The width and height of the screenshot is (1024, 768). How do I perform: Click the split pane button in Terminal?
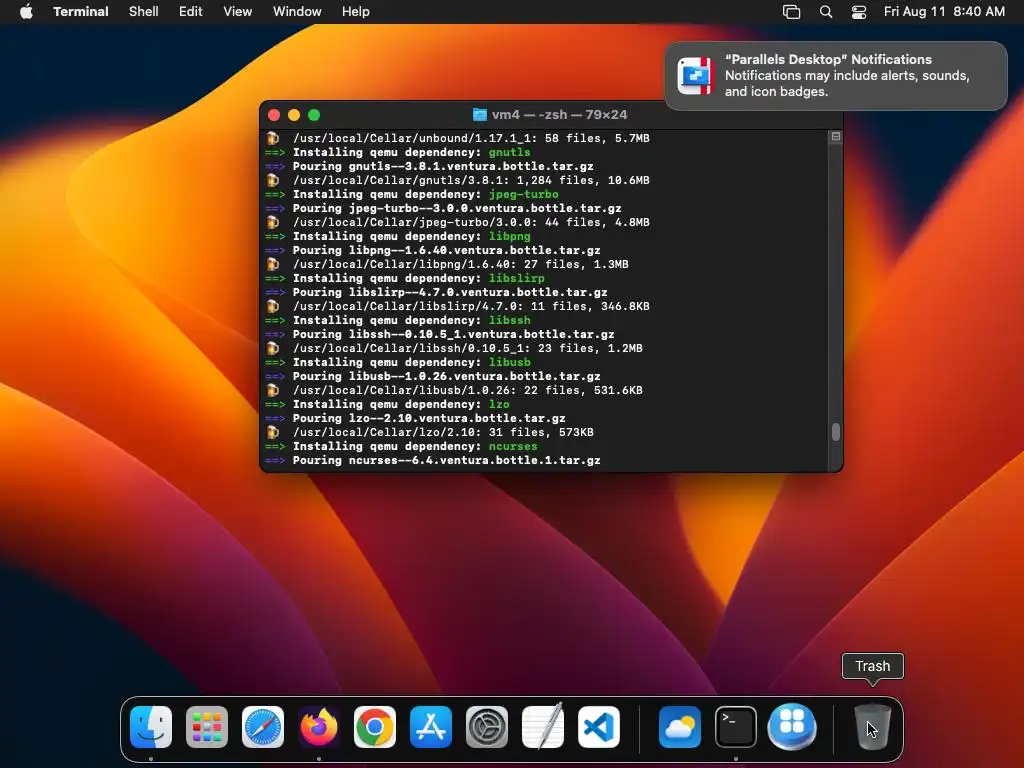point(835,136)
